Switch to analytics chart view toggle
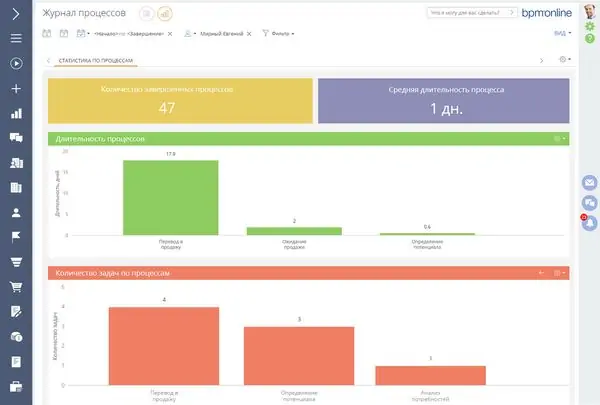The width and height of the screenshot is (600, 405). click(165, 13)
